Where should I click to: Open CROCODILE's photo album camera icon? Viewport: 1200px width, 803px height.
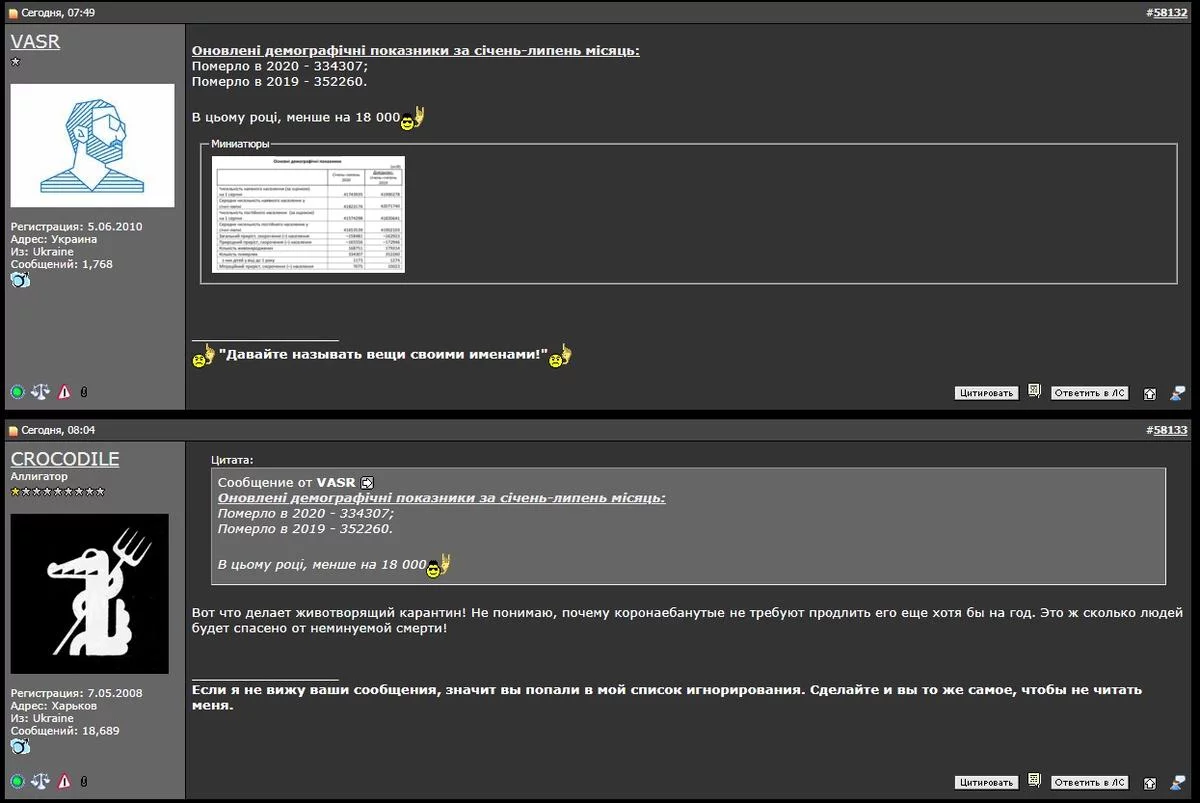(20, 747)
